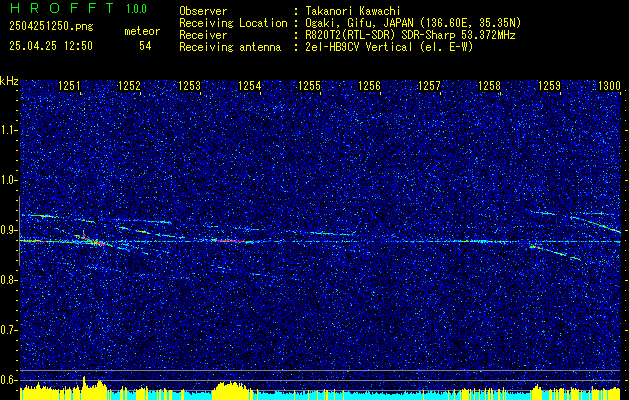
Task: Click the 1257 time marker
Action: [x=429, y=86]
